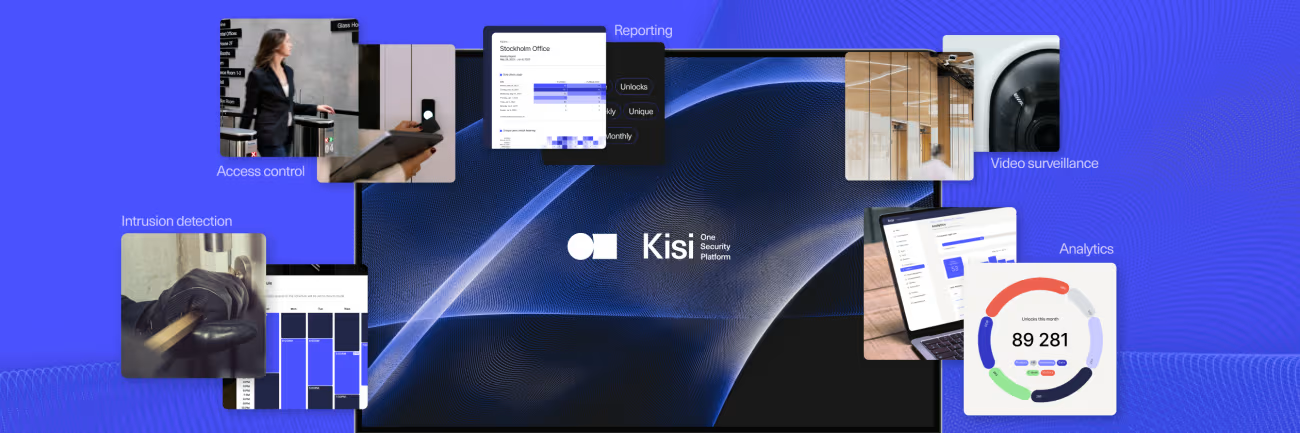Select the Unlocks pill in Reporting card
The height and width of the screenshot is (433, 1300).
pos(633,87)
